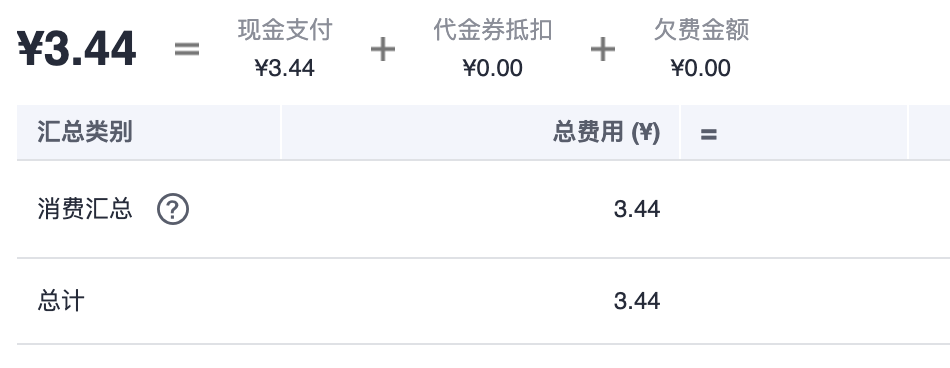Click the ¥0.00 value under 欠费金额
The image size is (950, 368).
[701, 68]
